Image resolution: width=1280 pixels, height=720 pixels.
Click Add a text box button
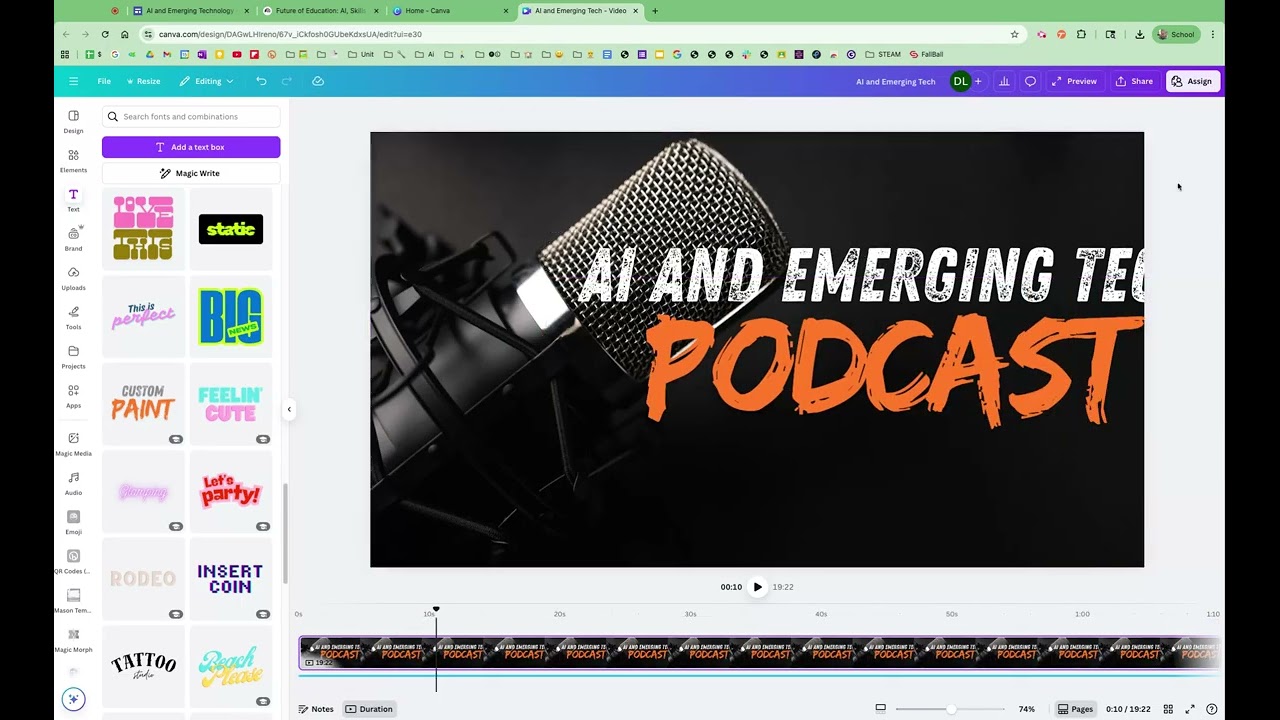click(191, 147)
